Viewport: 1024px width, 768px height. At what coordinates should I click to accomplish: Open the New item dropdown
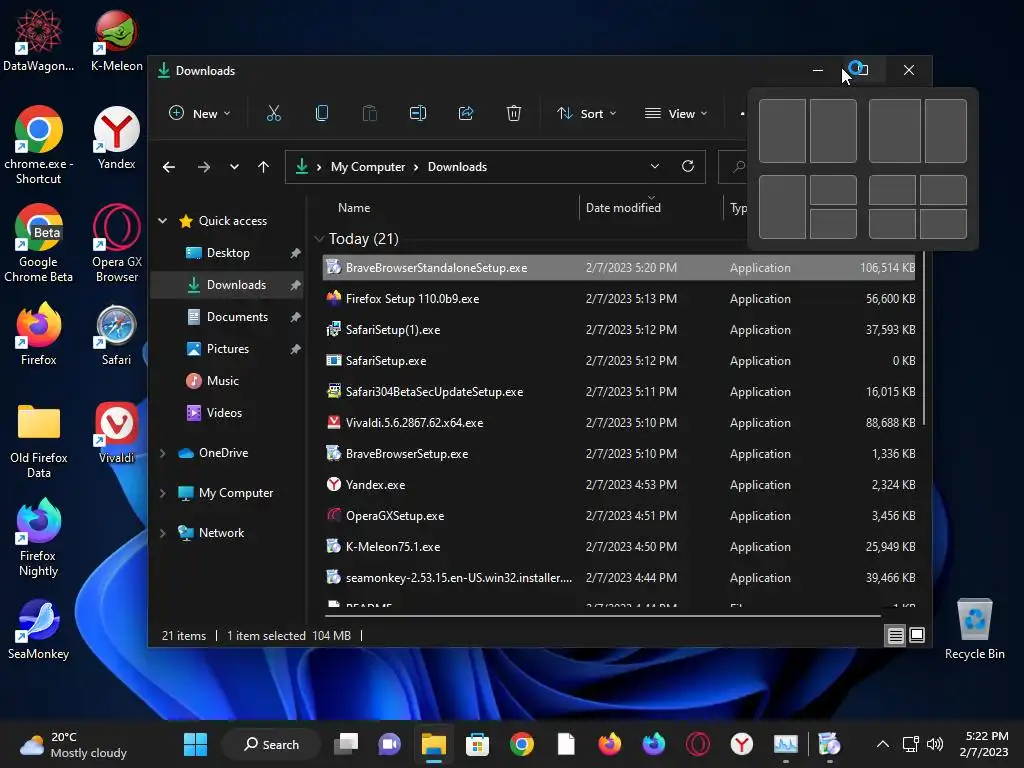pyautogui.click(x=199, y=114)
